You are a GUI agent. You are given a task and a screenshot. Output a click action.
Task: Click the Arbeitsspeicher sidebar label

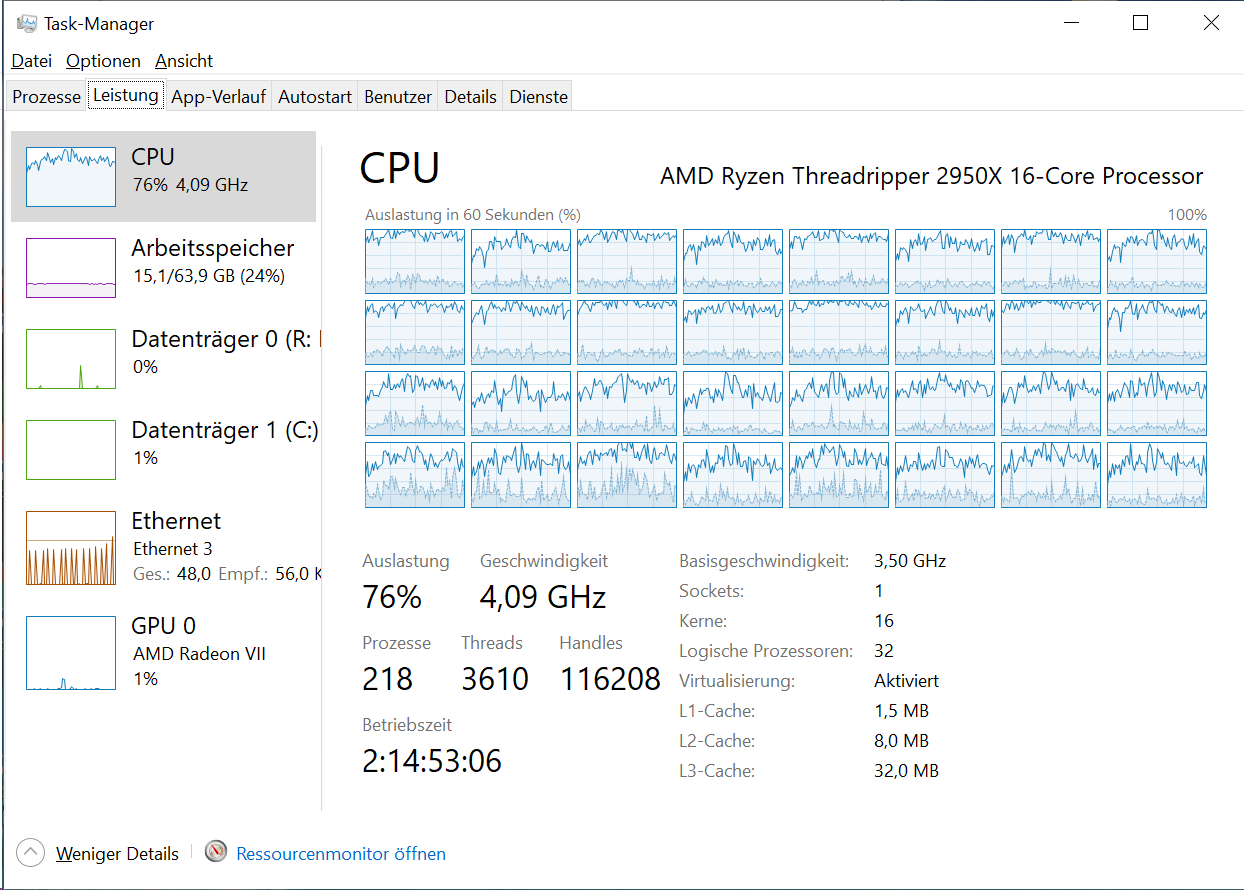pyautogui.click(x=213, y=248)
